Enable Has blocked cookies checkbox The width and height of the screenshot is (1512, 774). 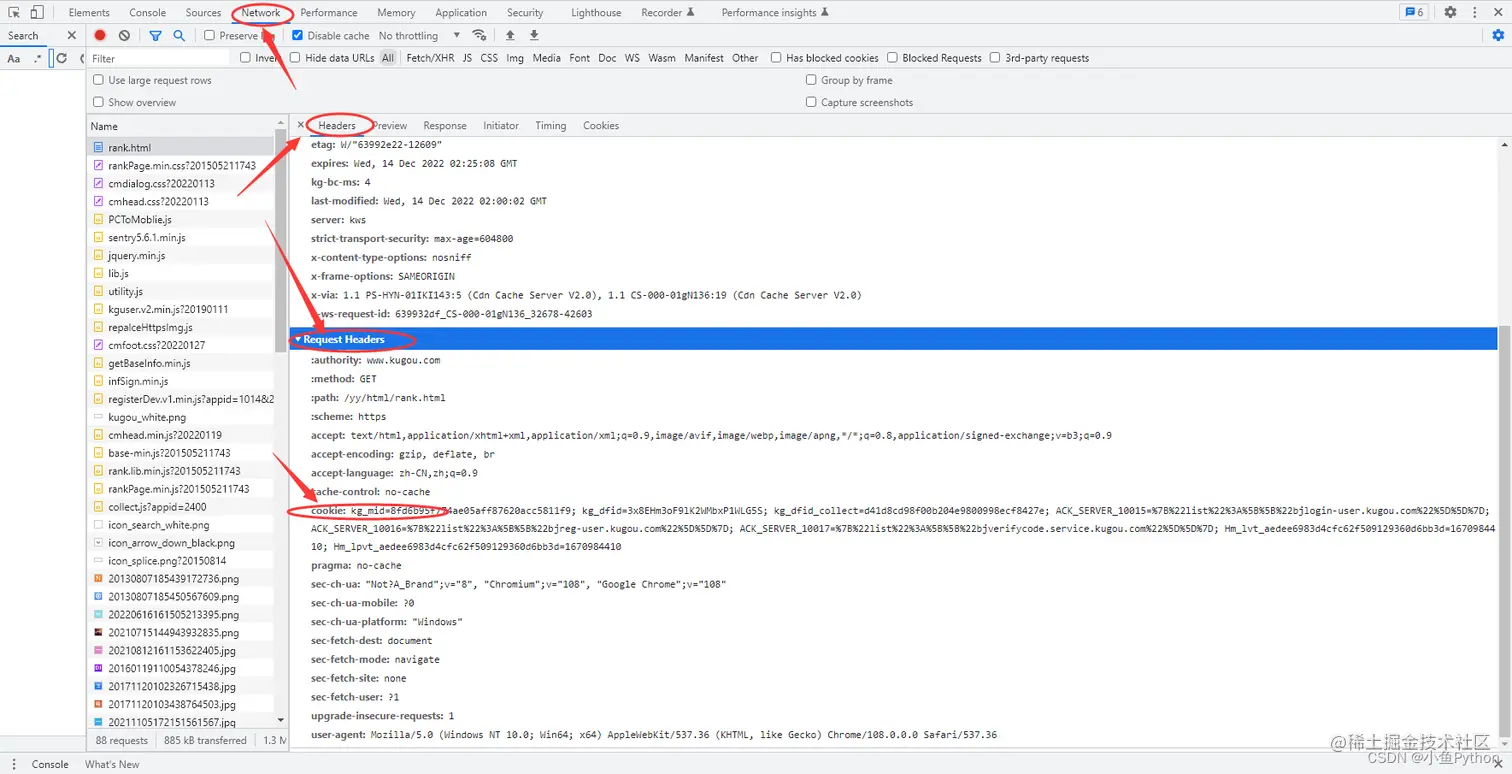tap(776, 57)
